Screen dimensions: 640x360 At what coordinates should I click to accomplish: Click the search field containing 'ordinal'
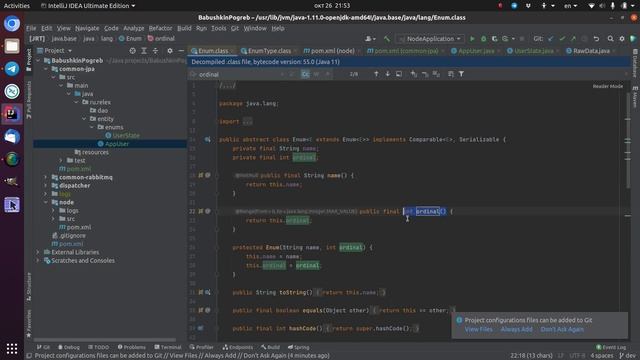click(x=239, y=75)
